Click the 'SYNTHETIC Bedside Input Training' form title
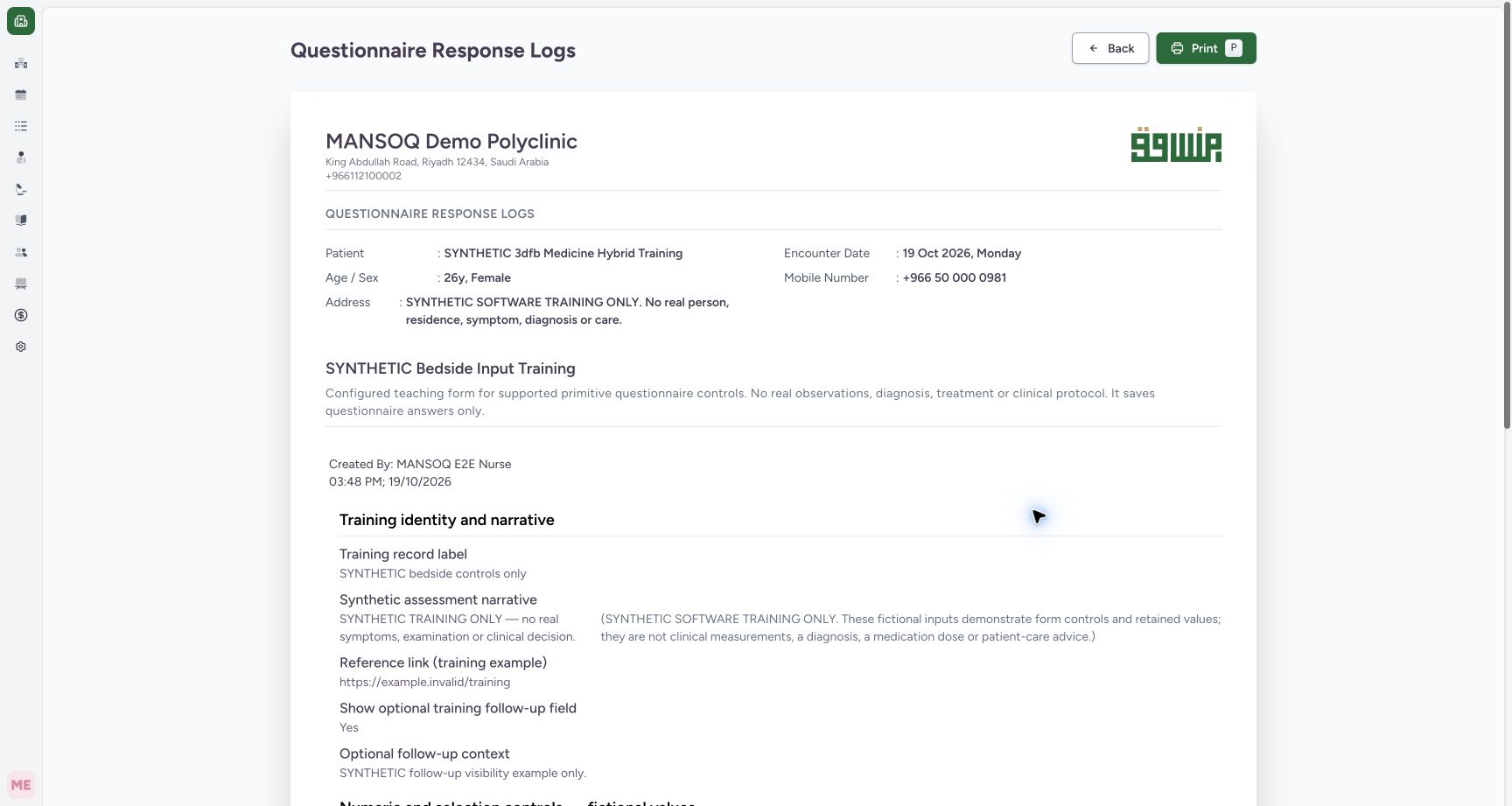1512x806 pixels. coord(451,368)
